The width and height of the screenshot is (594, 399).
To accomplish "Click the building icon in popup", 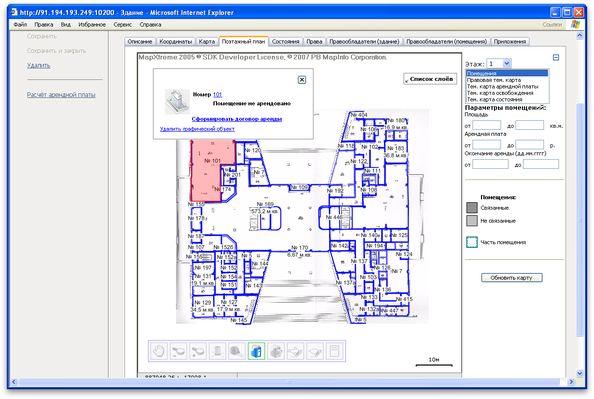I will click(x=177, y=101).
